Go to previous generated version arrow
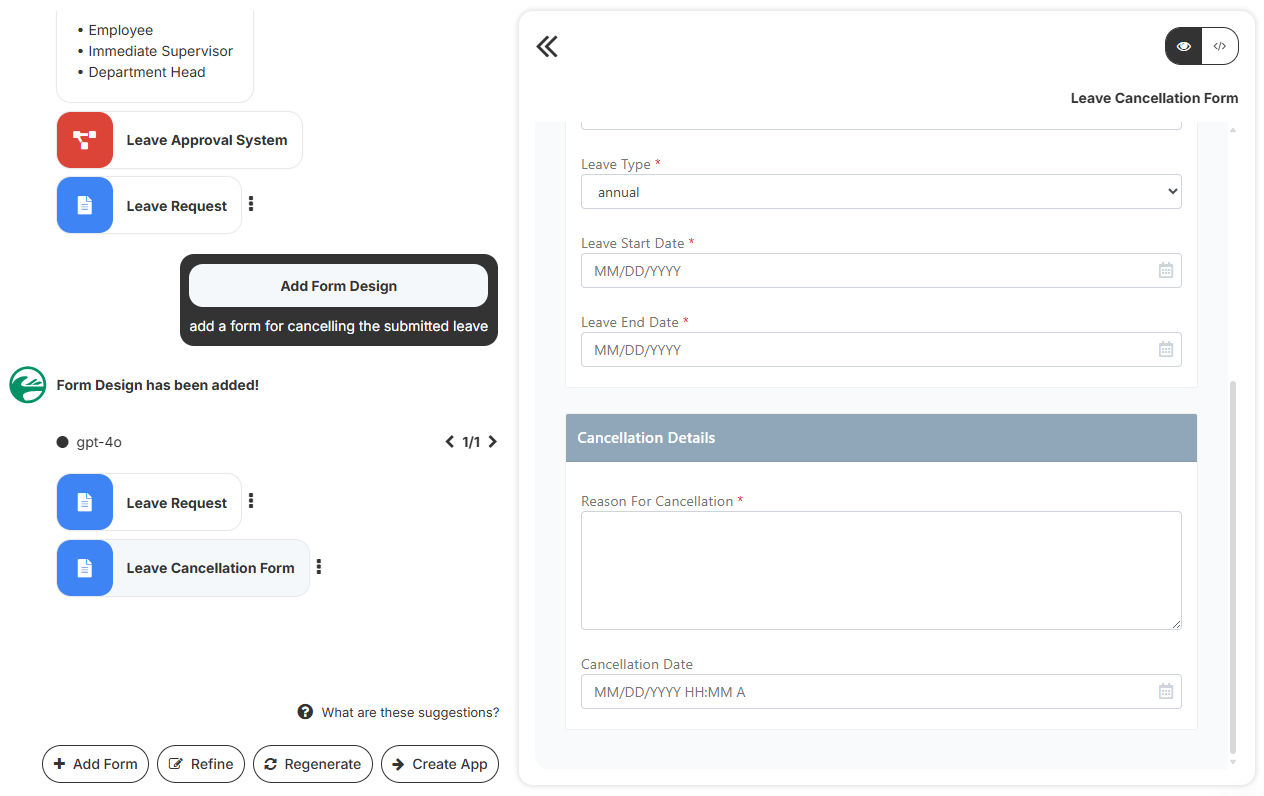Image resolution: width=1264 pixels, height=796 pixels. (450, 442)
